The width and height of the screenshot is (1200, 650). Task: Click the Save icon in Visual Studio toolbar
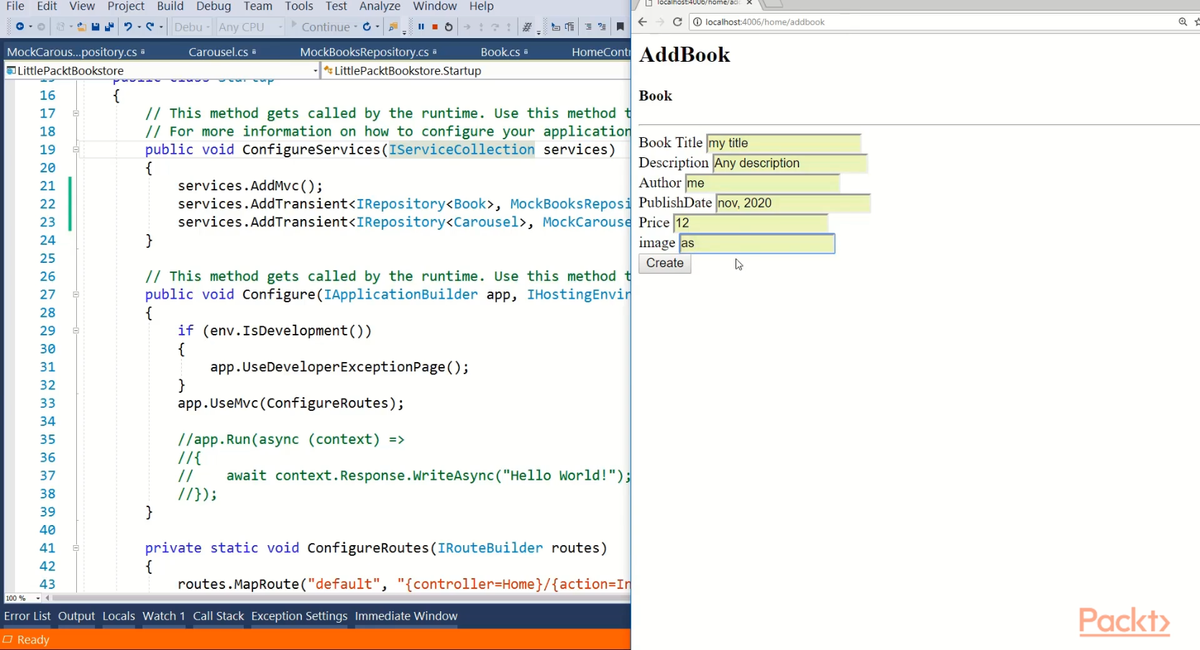95,27
